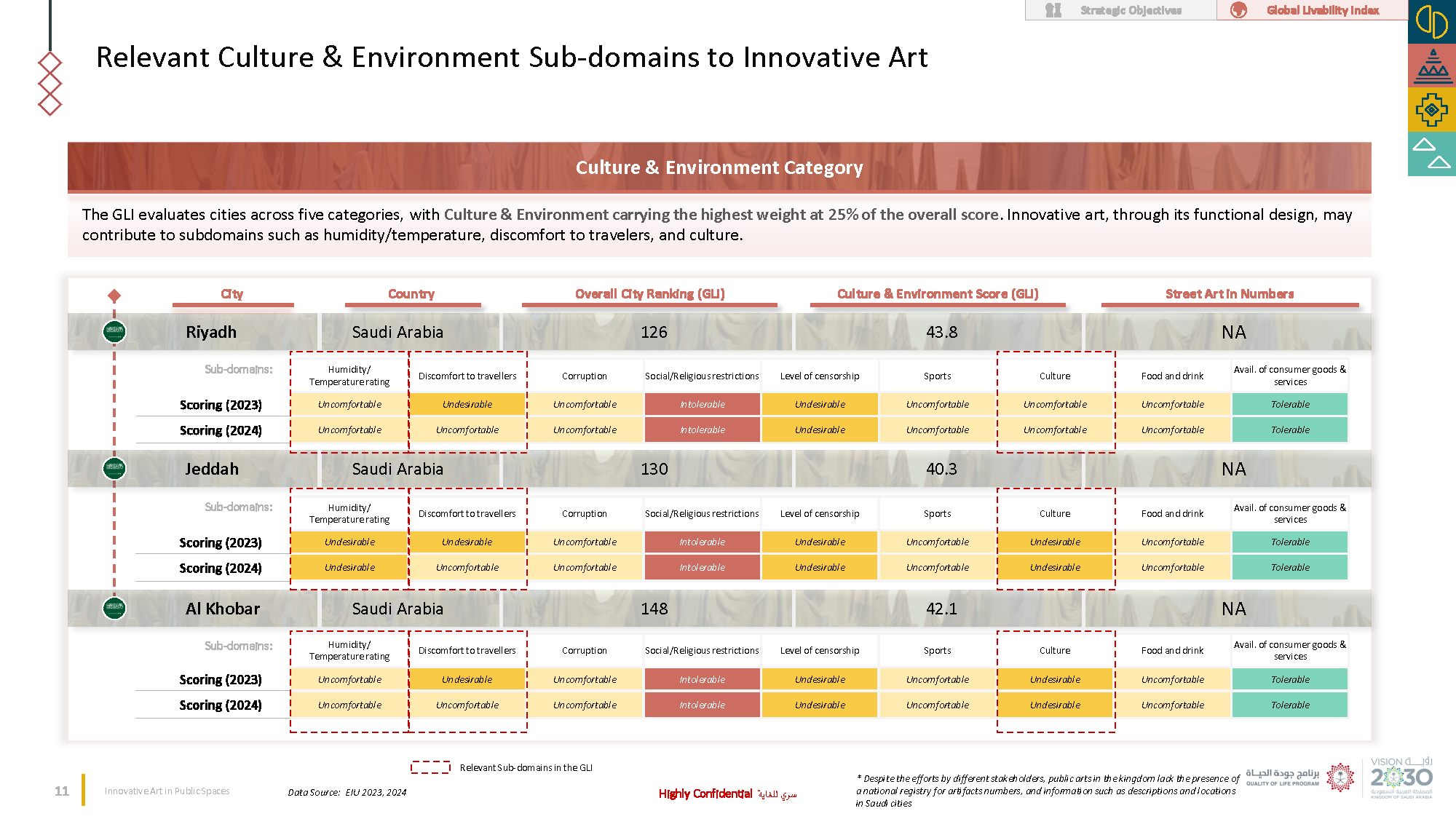The height and width of the screenshot is (819, 1456).
Task: Click Riyadh's Street Art NA value
Action: point(1233,332)
